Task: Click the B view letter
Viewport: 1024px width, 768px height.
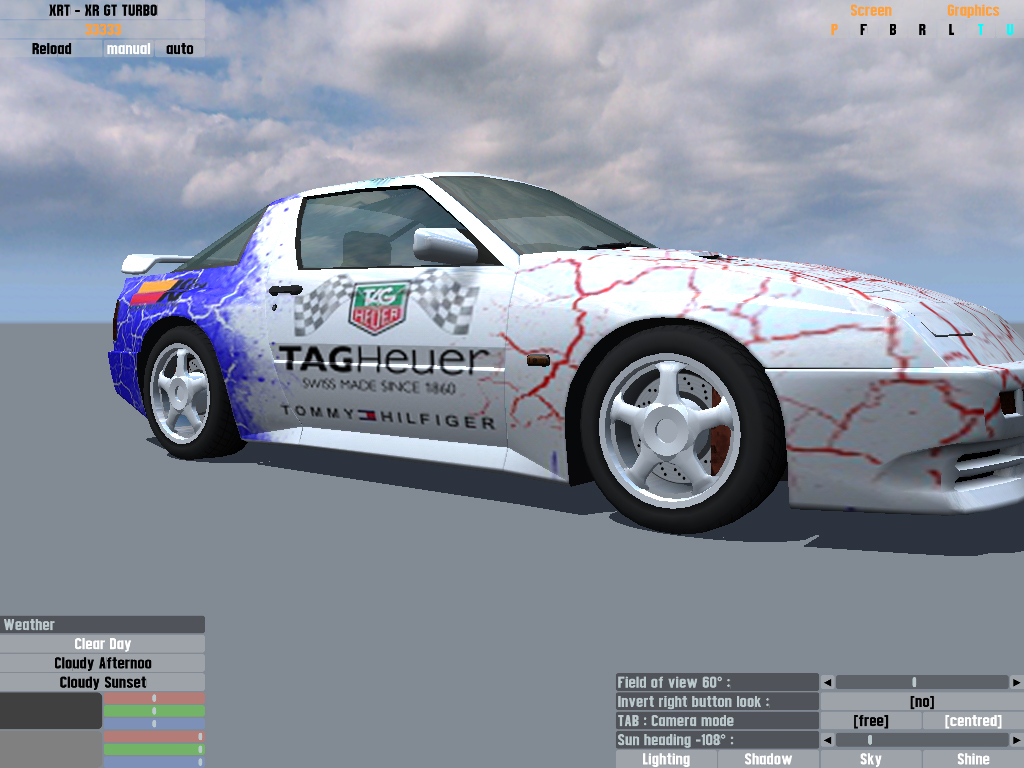Action: [x=893, y=29]
